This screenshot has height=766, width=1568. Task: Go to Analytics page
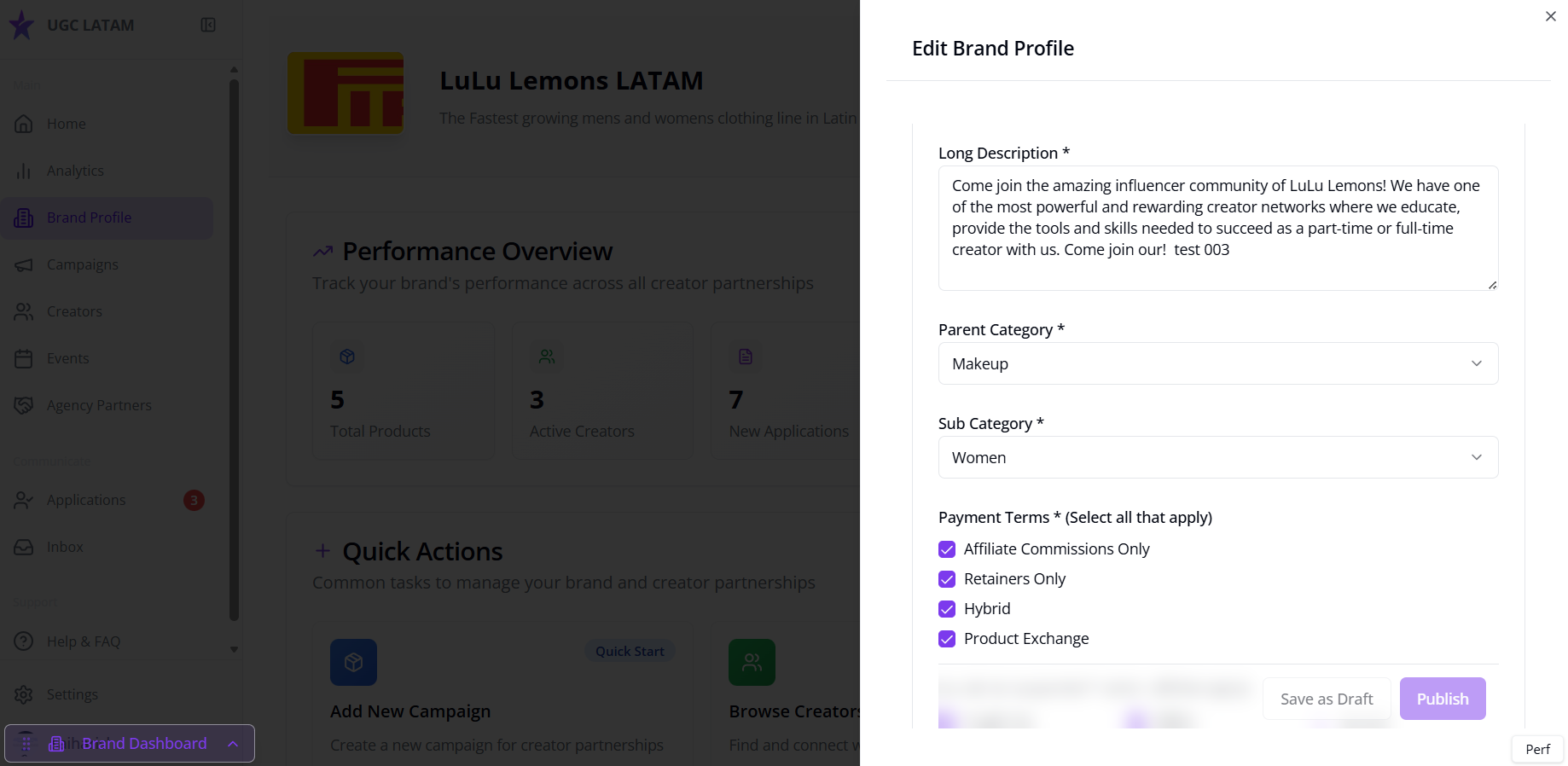(x=107, y=171)
